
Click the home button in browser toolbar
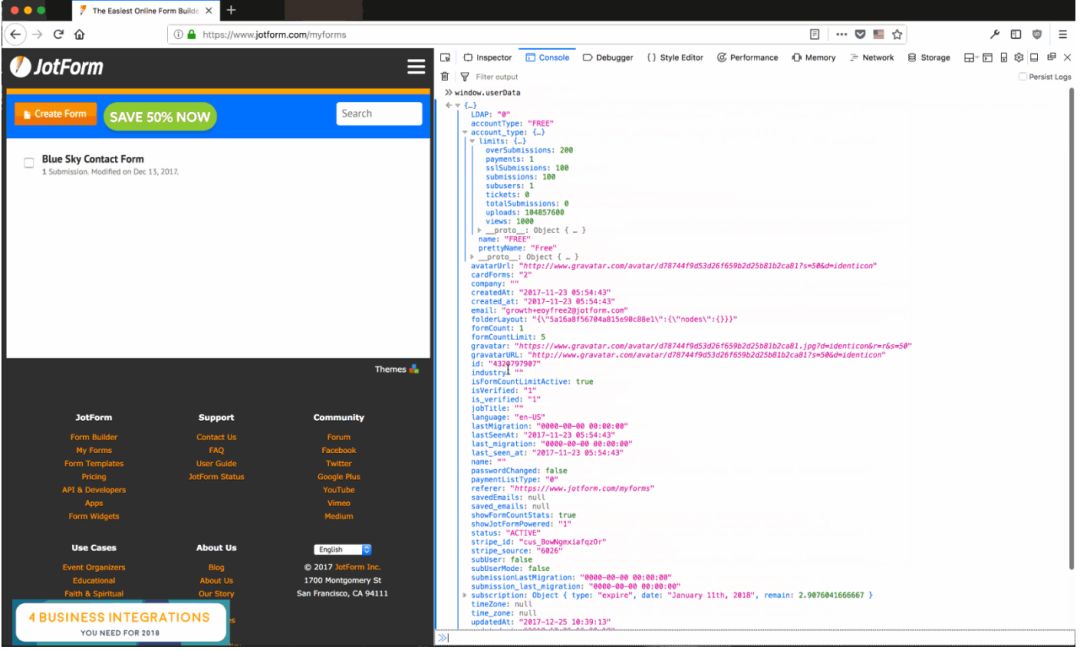click(80, 34)
